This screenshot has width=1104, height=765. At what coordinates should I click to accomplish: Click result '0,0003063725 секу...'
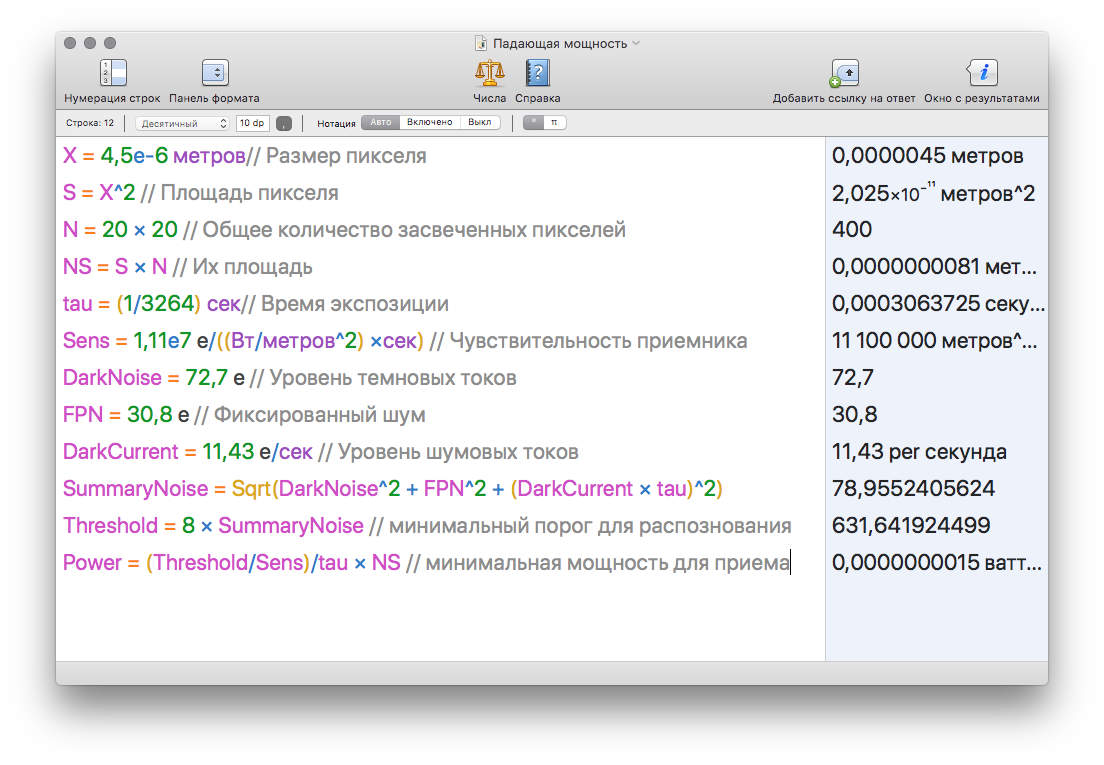938,303
